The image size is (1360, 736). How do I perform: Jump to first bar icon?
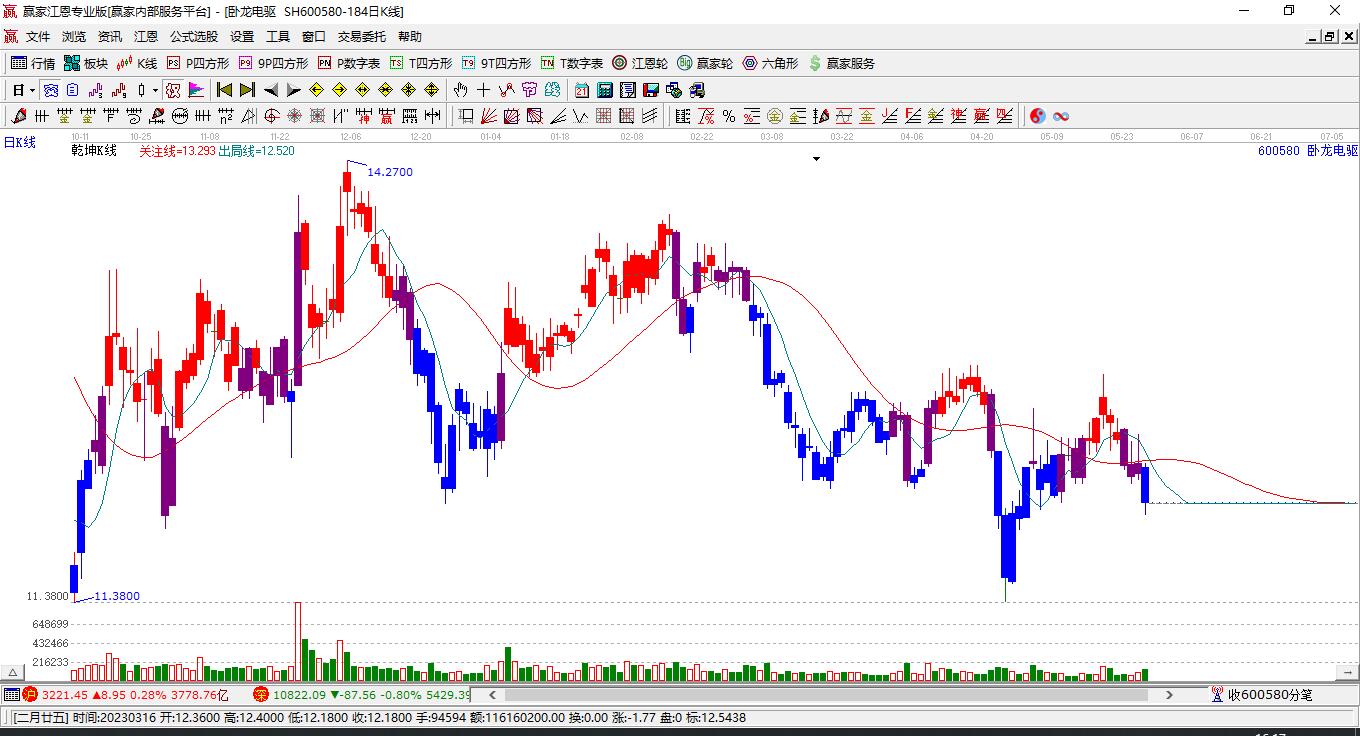[224, 90]
